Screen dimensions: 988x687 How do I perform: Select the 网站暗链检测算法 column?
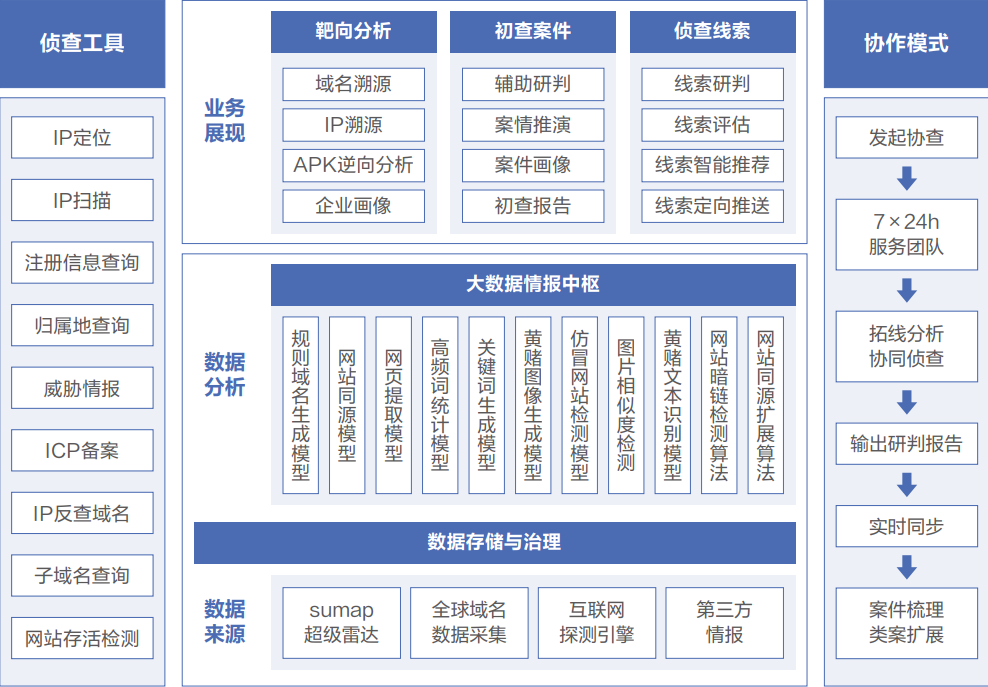click(x=719, y=405)
